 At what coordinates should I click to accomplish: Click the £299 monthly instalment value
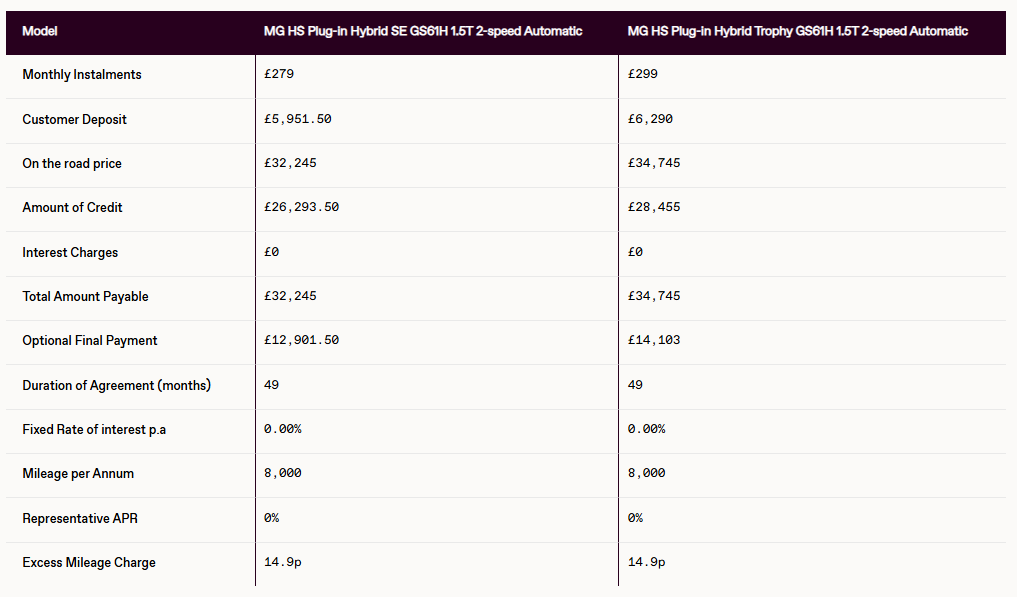pyautogui.click(x=643, y=75)
